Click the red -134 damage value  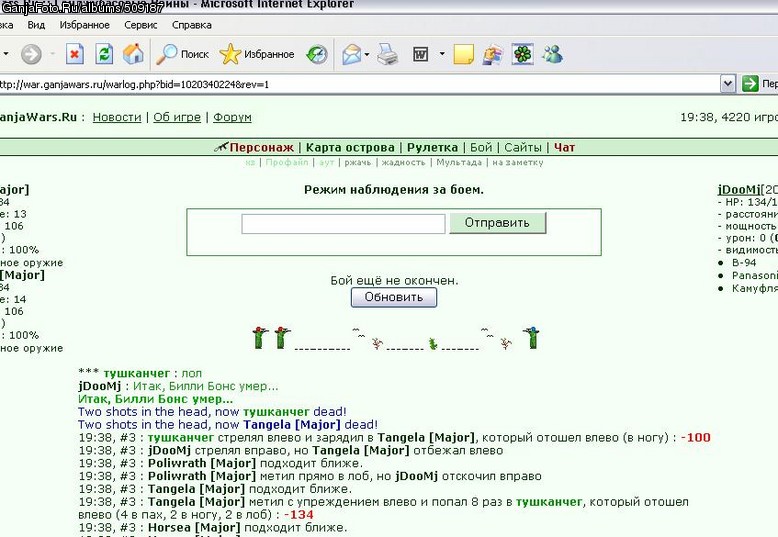[x=299, y=515]
